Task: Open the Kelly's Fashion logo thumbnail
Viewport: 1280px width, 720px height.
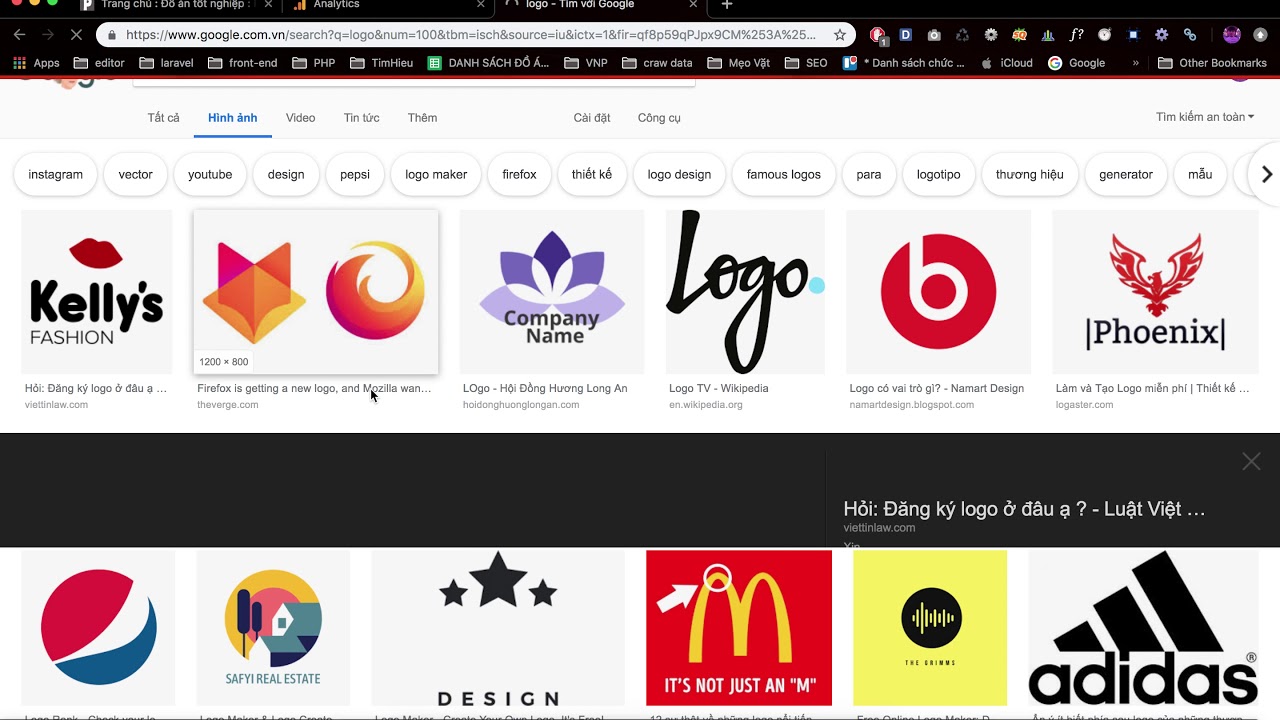Action: click(x=97, y=292)
